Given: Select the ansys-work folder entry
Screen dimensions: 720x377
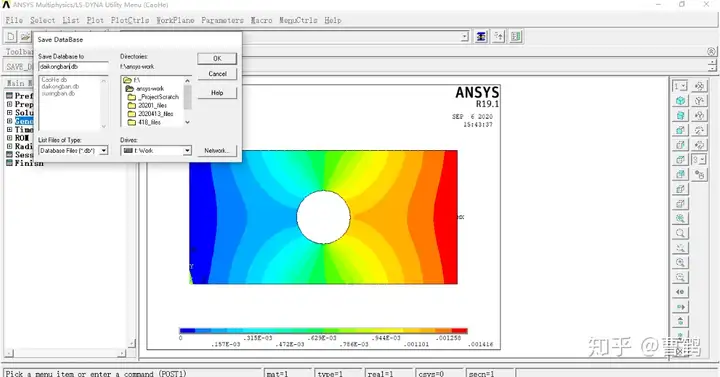Looking at the screenshot, I should pos(145,88).
